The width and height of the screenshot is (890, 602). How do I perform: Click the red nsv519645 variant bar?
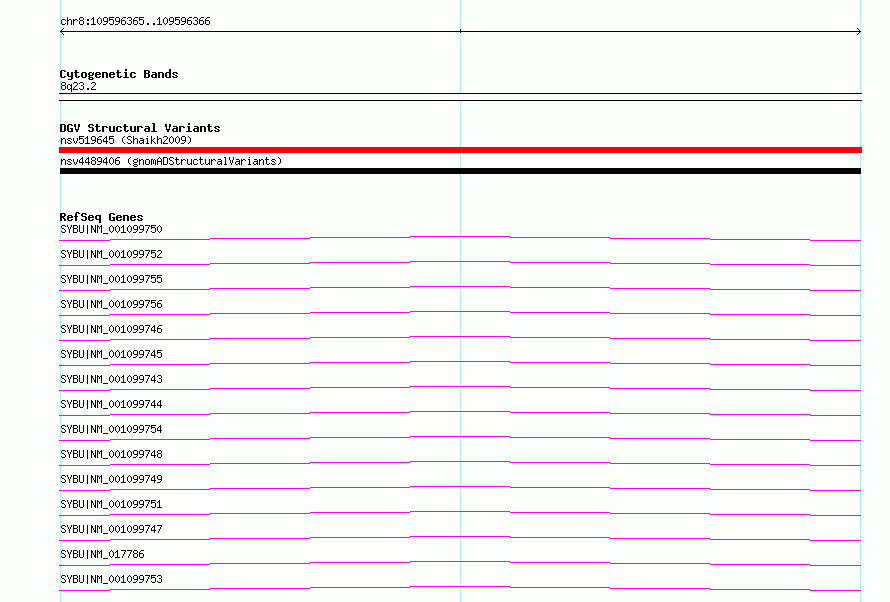coord(460,150)
